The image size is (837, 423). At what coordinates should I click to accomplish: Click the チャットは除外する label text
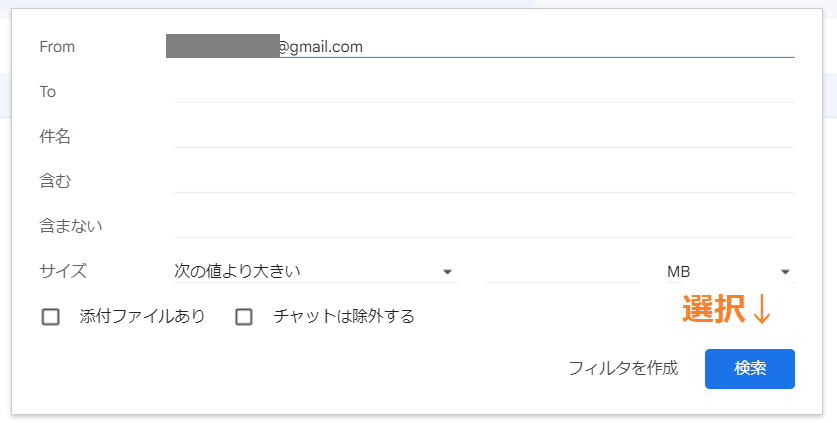(x=344, y=317)
